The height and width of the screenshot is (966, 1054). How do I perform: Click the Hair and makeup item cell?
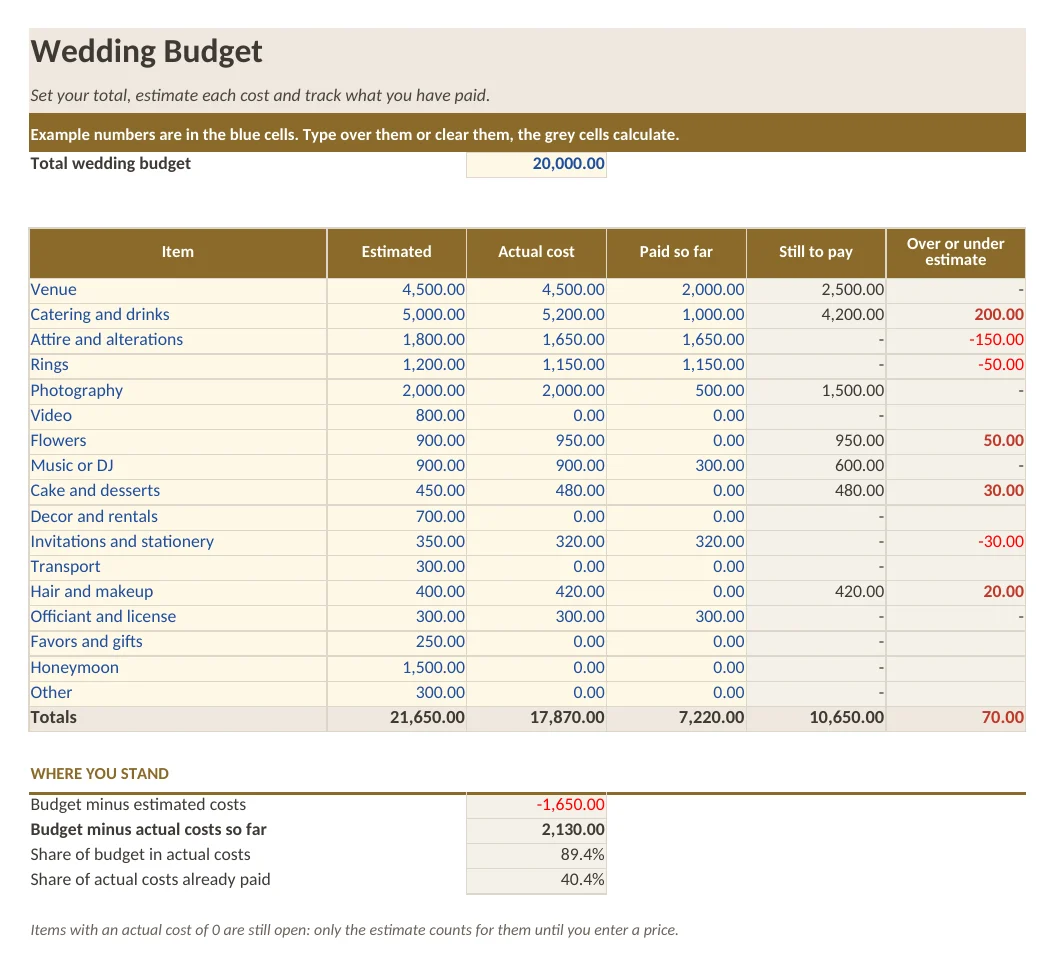177,592
